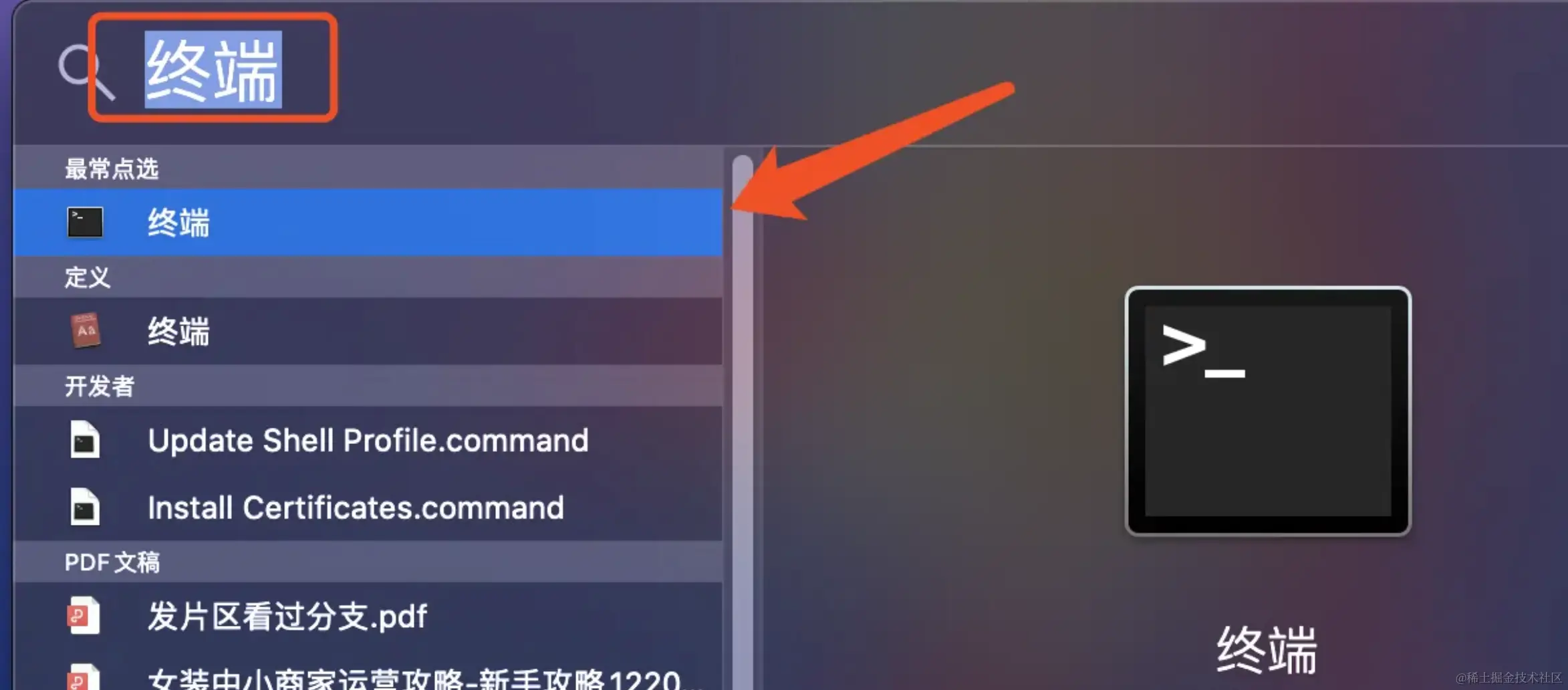Click the partially visible PDF icon in bottom row
Viewport: 1568px width, 690px height.
point(84,677)
